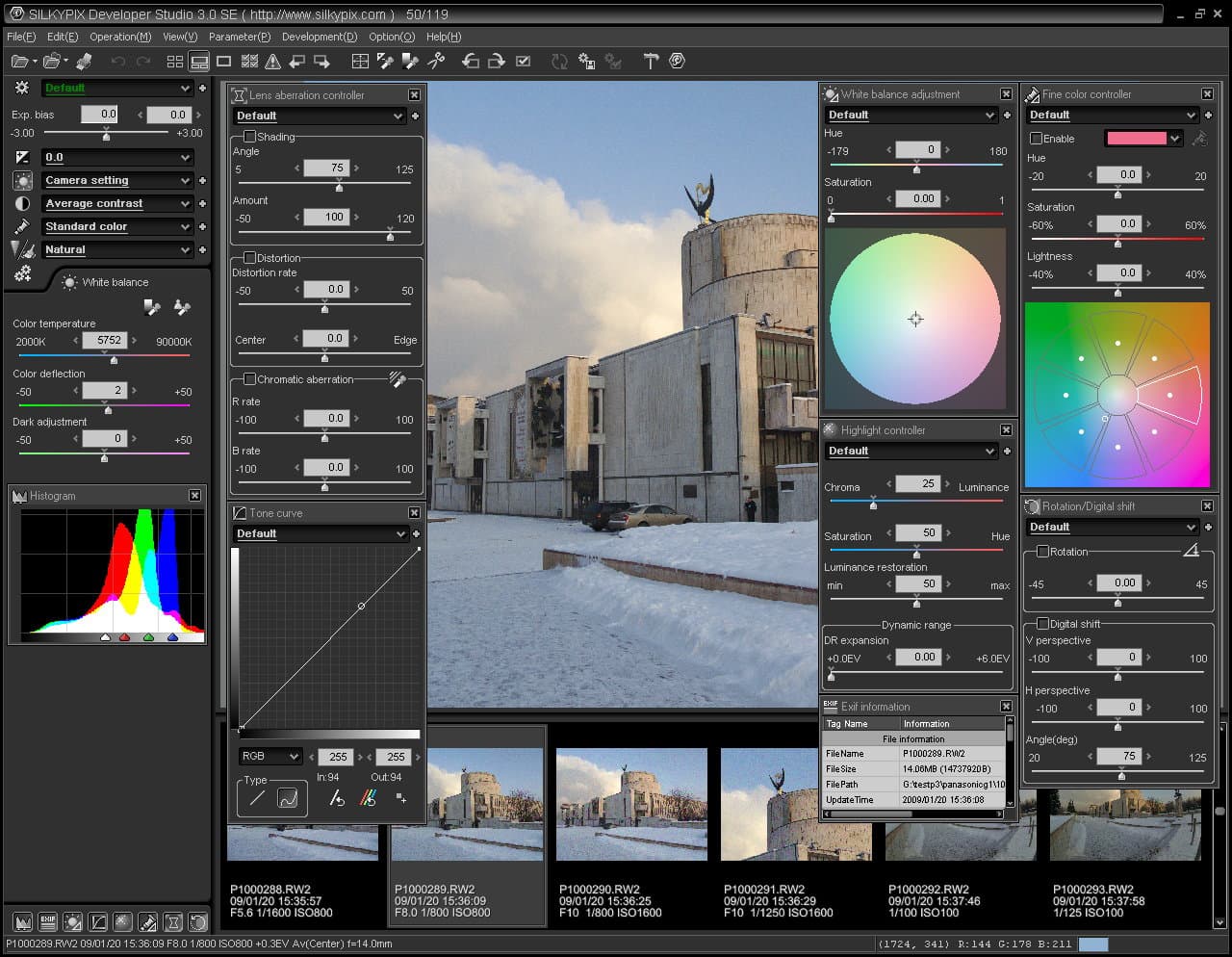Close the Histogram panel

(194, 496)
